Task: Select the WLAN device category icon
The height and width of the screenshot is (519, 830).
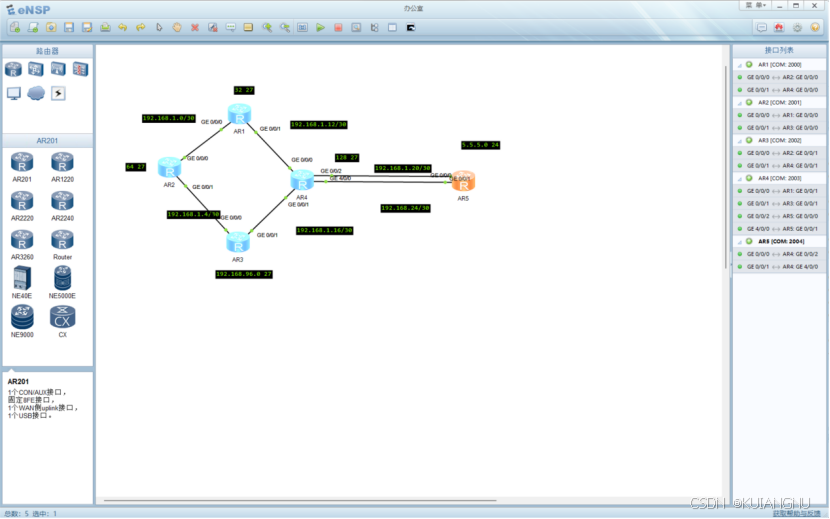Action: [x=58, y=69]
